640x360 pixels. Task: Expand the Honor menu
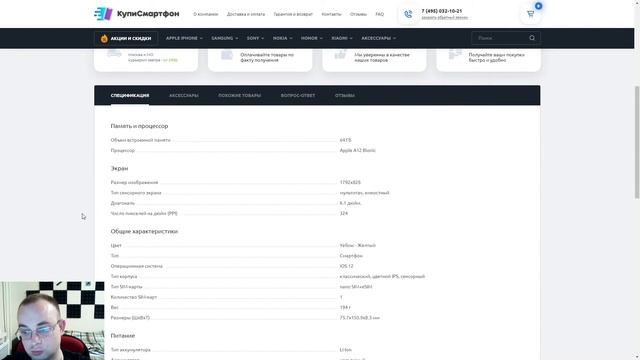(311, 38)
